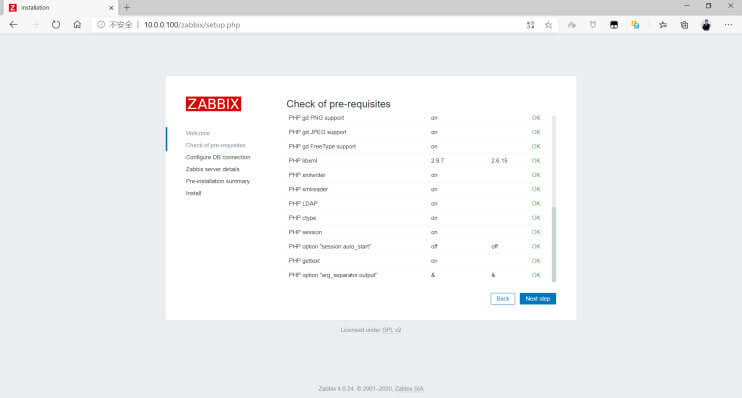Select Check of pre-requisites step

215,145
